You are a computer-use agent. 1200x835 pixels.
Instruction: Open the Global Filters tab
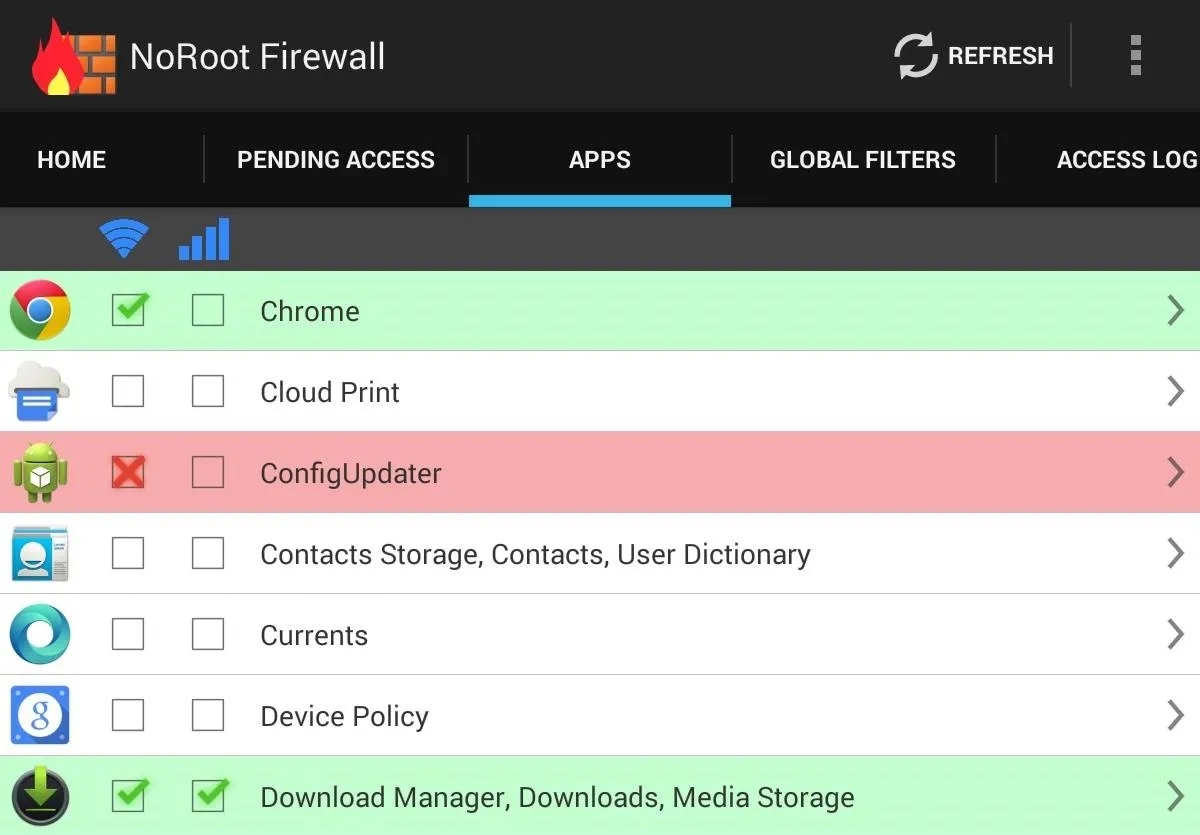863,160
